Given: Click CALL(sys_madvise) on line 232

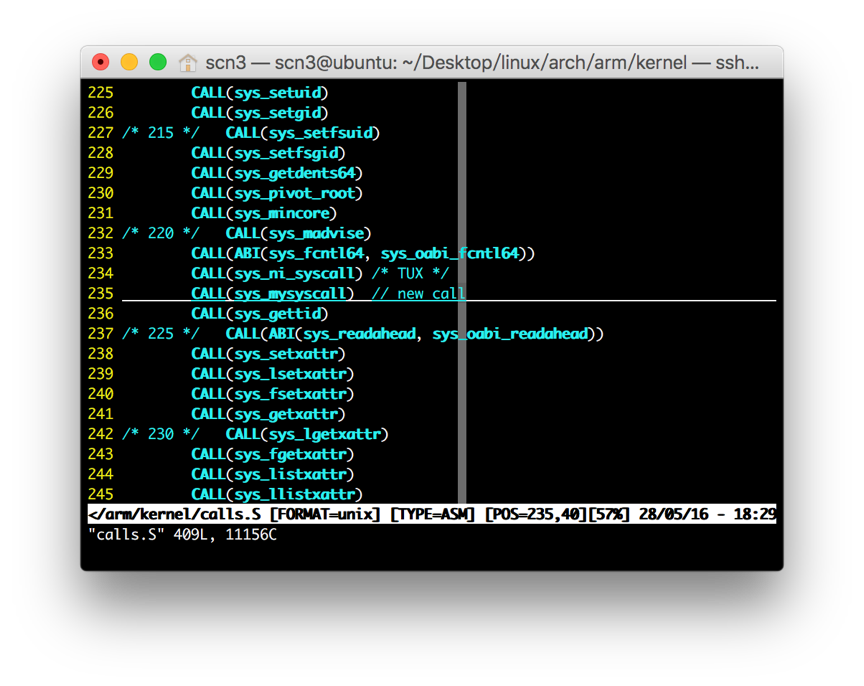Looking at the screenshot, I should point(298,234).
